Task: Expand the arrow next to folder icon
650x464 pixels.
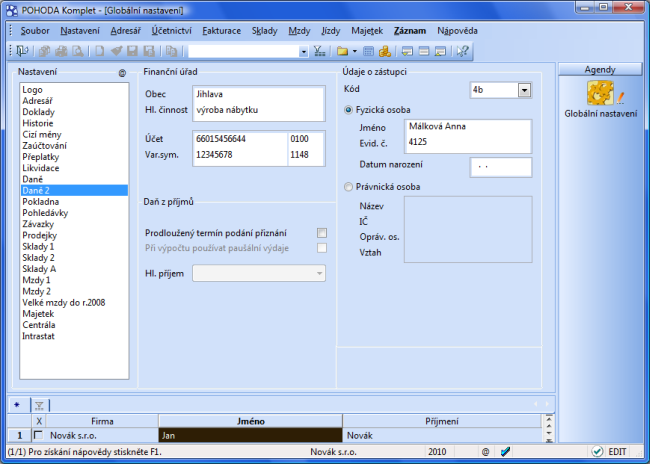Action: [354, 51]
